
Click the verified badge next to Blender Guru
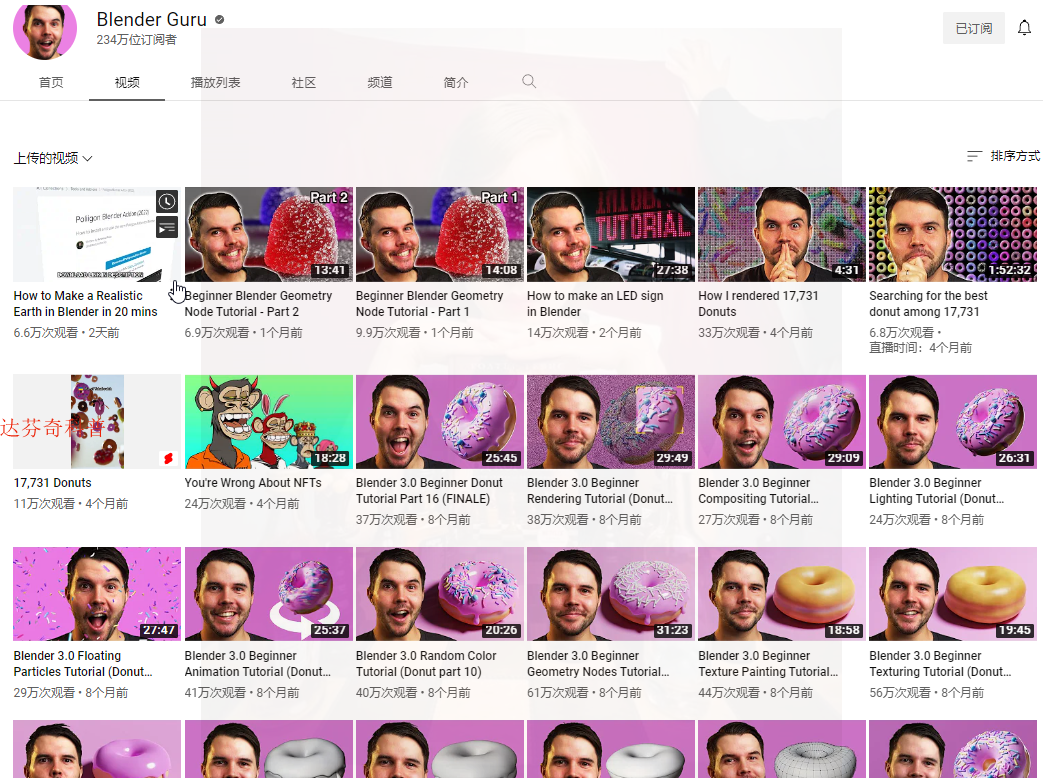[220, 20]
